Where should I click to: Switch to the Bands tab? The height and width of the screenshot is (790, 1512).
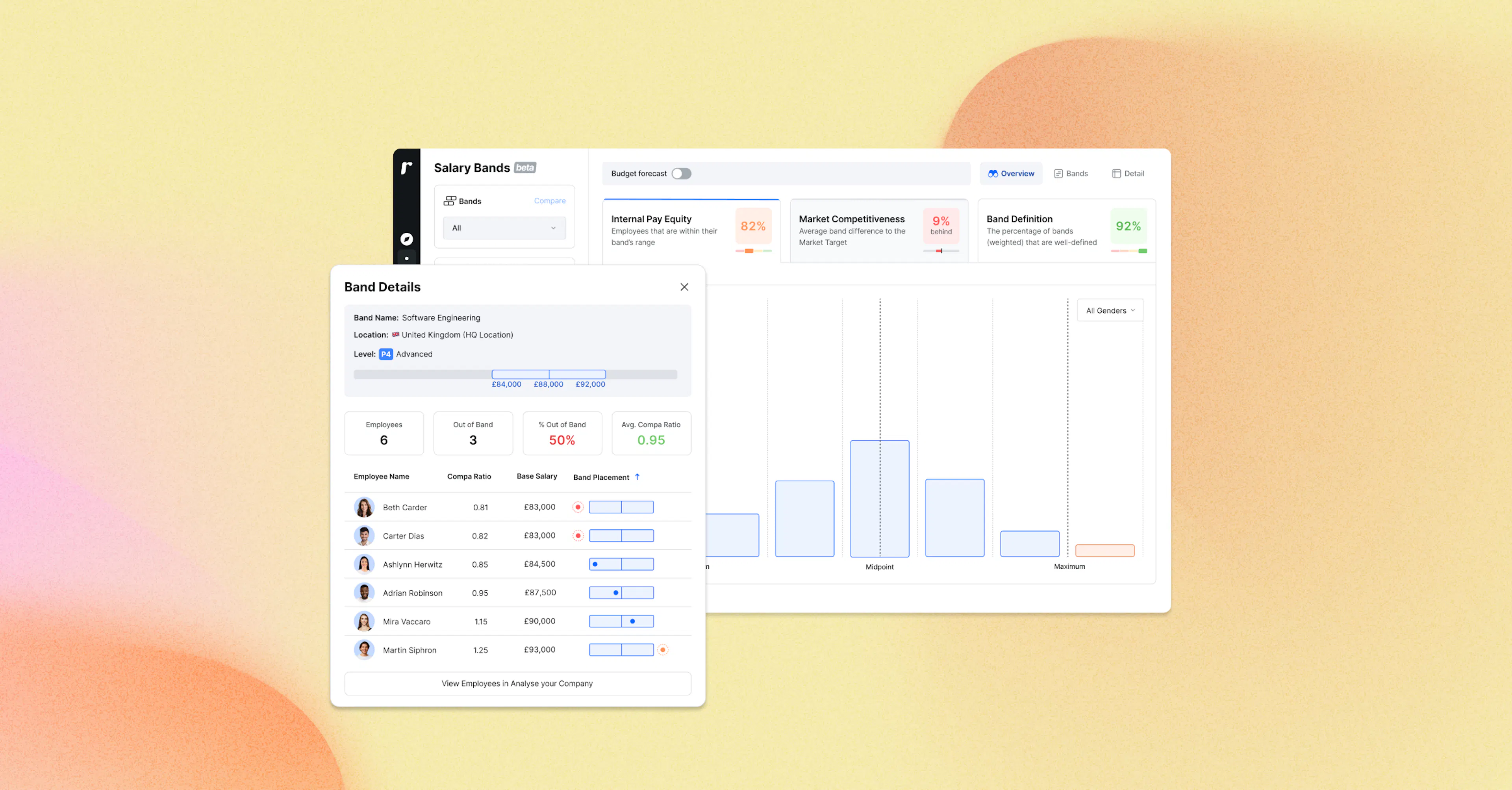[x=1071, y=174]
